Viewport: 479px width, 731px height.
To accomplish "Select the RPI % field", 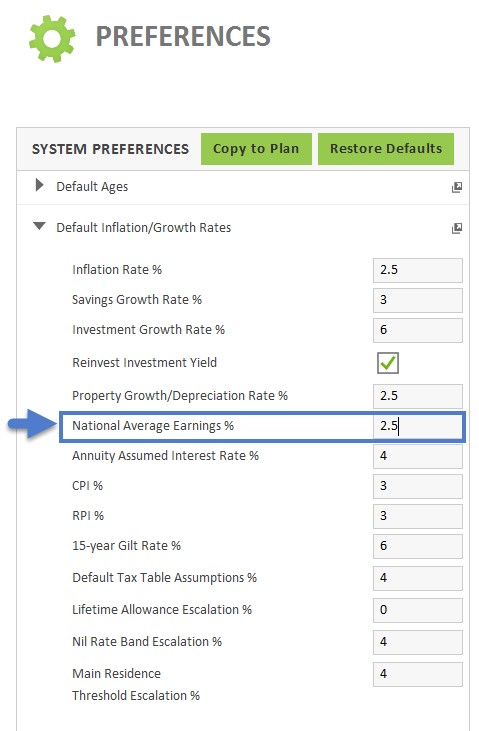I will point(417,516).
